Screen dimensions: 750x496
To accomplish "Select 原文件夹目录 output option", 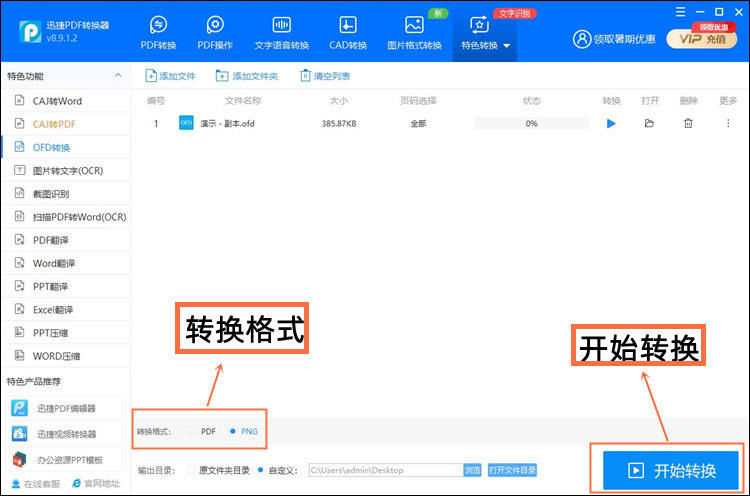I will [219, 470].
